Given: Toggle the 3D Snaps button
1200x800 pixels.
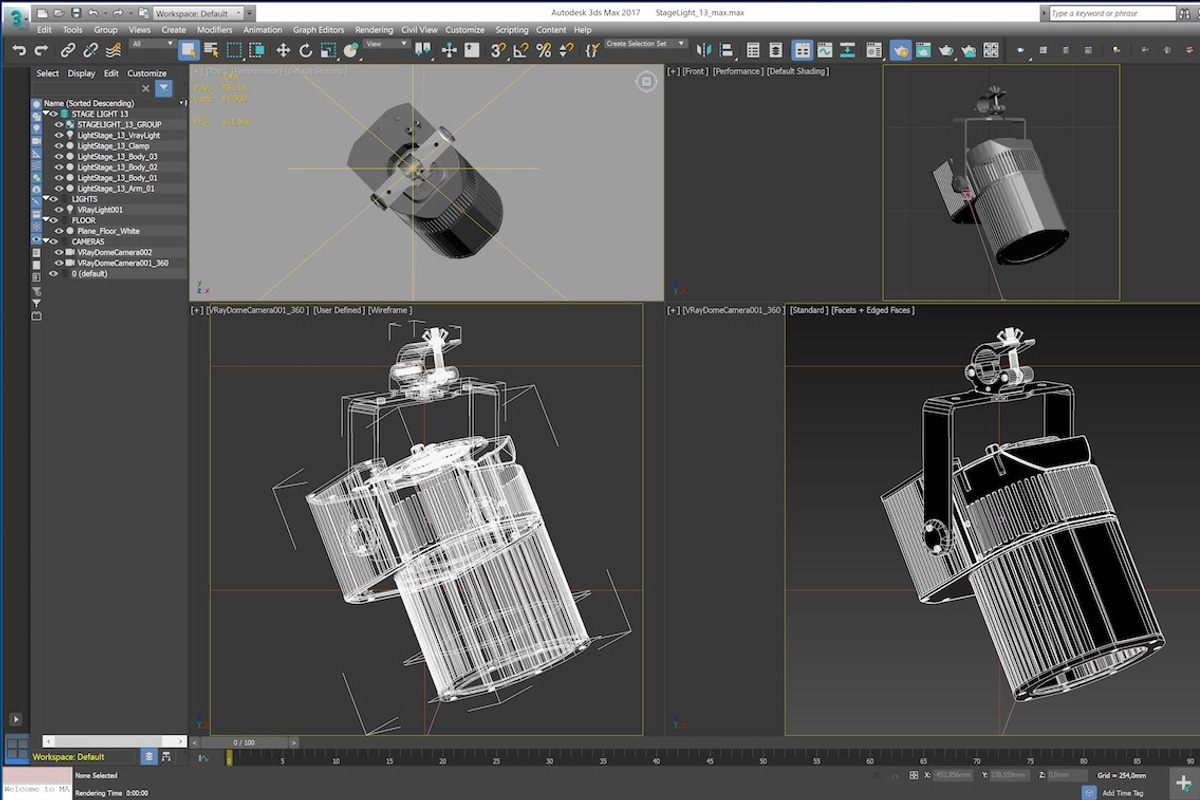Looking at the screenshot, I should click(498, 50).
